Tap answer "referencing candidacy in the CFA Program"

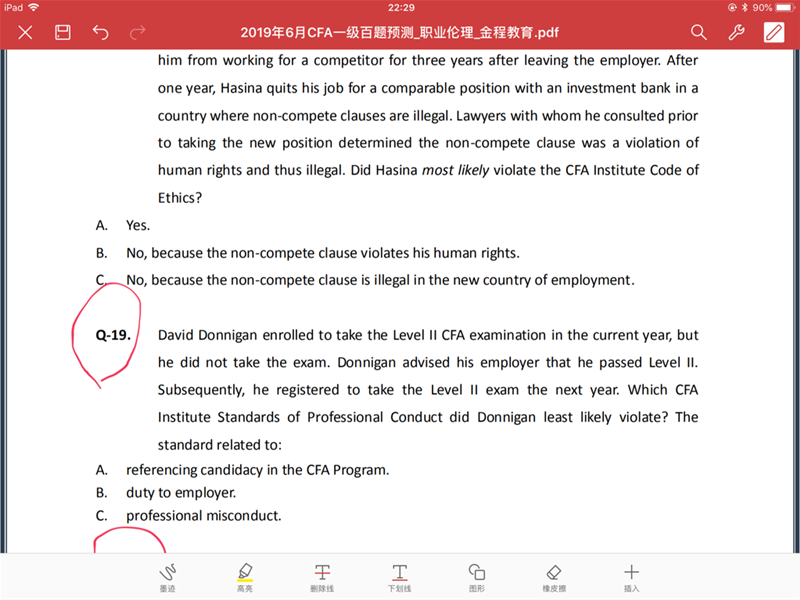[257, 470]
